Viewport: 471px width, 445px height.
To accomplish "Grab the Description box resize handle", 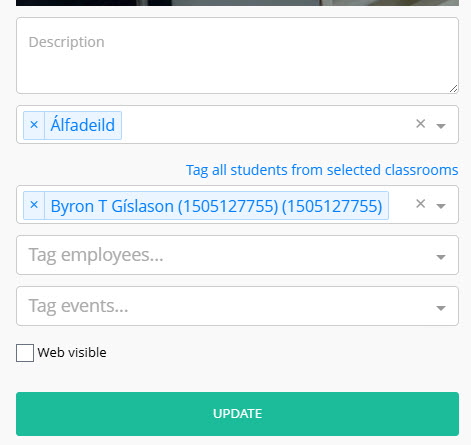I will [x=453, y=89].
